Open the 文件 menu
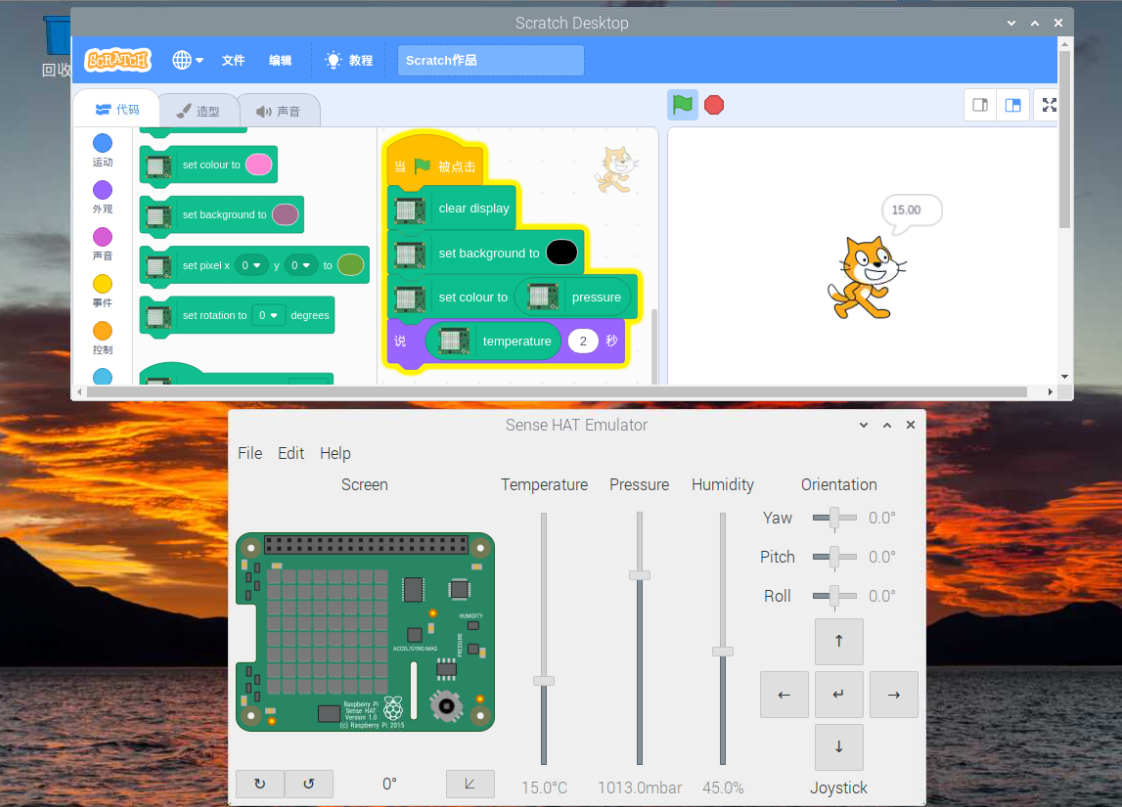 coord(233,60)
